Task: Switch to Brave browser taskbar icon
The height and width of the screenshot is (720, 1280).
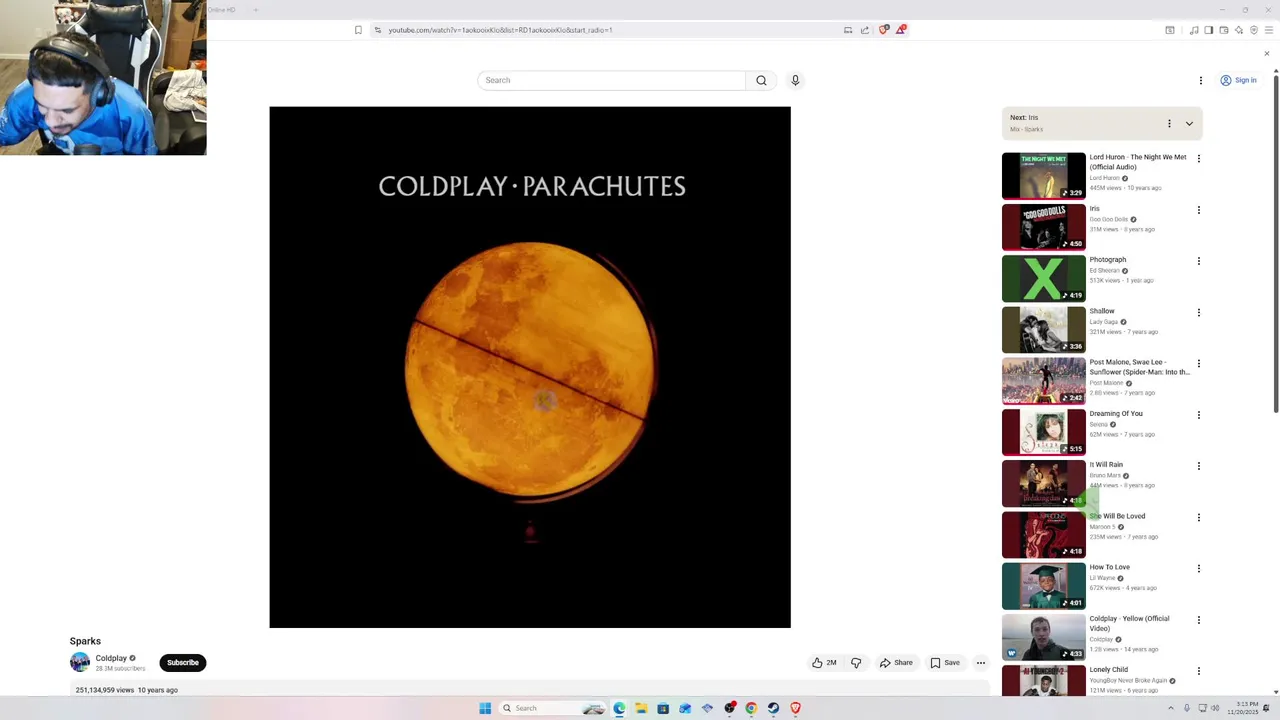Action: pyautogui.click(x=795, y=708)
